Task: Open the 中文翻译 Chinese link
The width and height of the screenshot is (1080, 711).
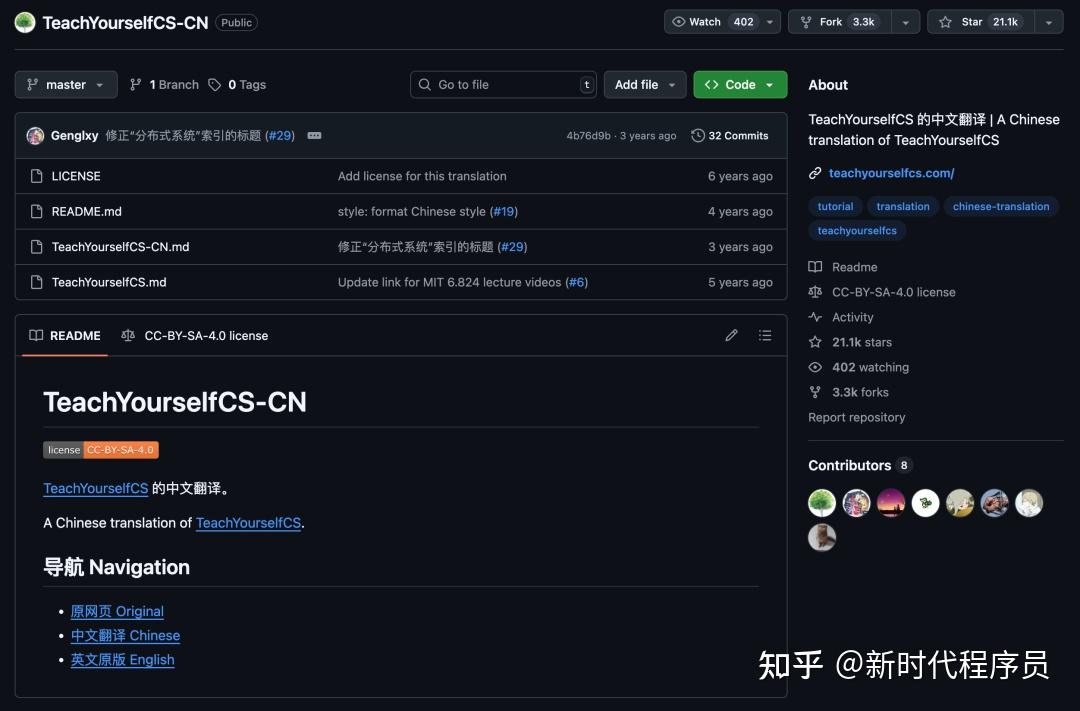Action: [125, 635]
